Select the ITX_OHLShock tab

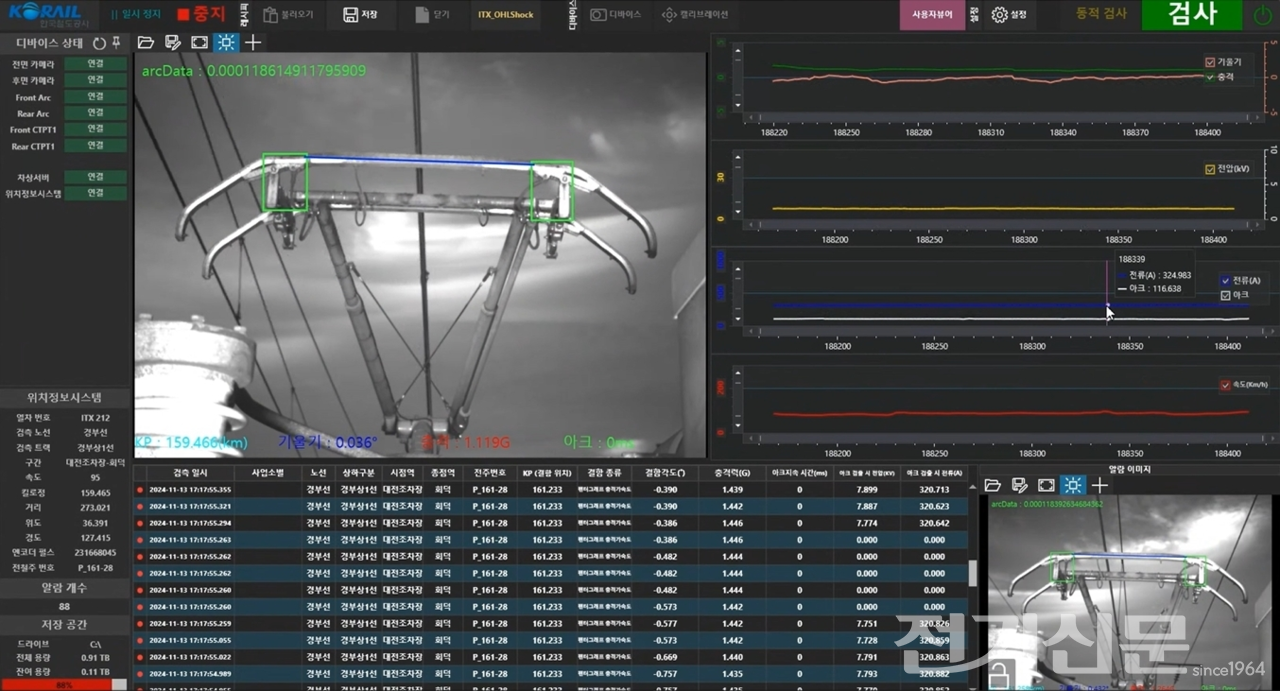coord(505,15)
